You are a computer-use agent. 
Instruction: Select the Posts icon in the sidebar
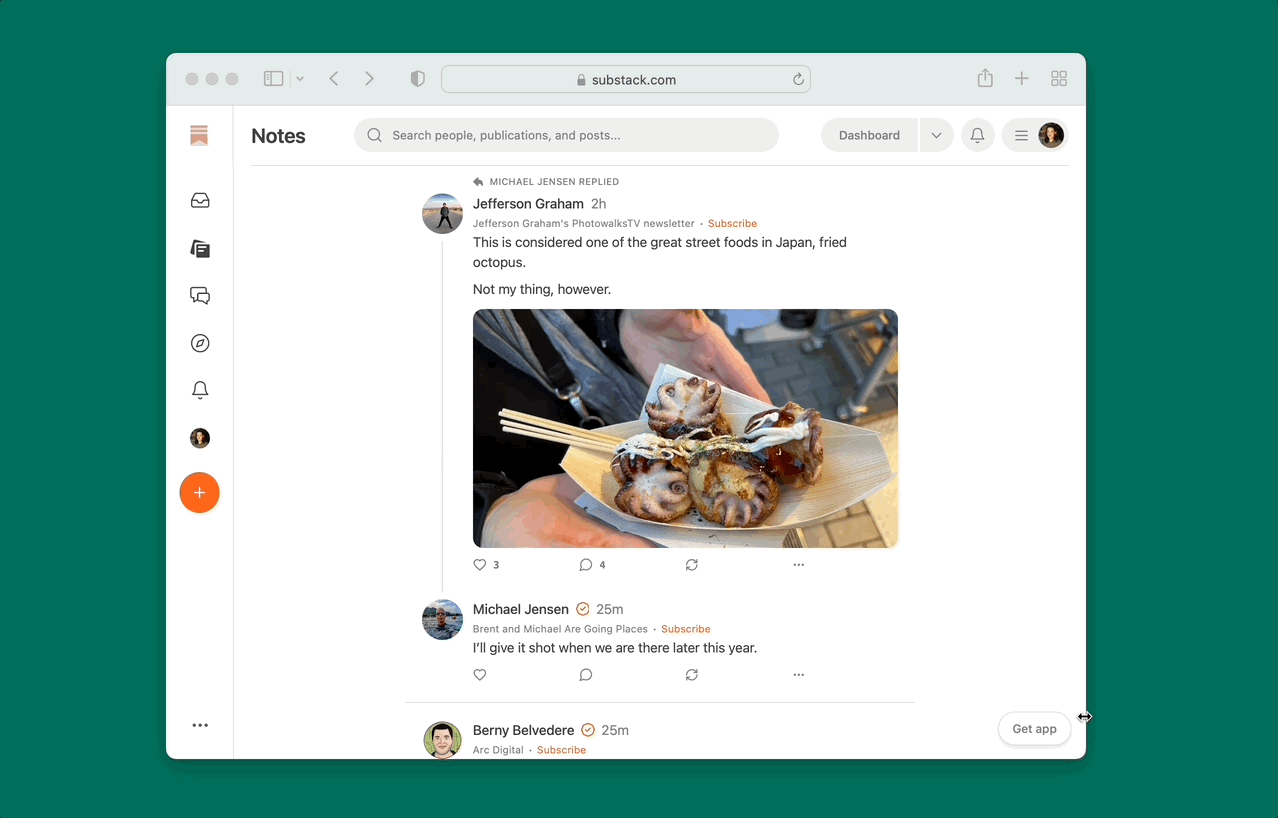(199, 248)
